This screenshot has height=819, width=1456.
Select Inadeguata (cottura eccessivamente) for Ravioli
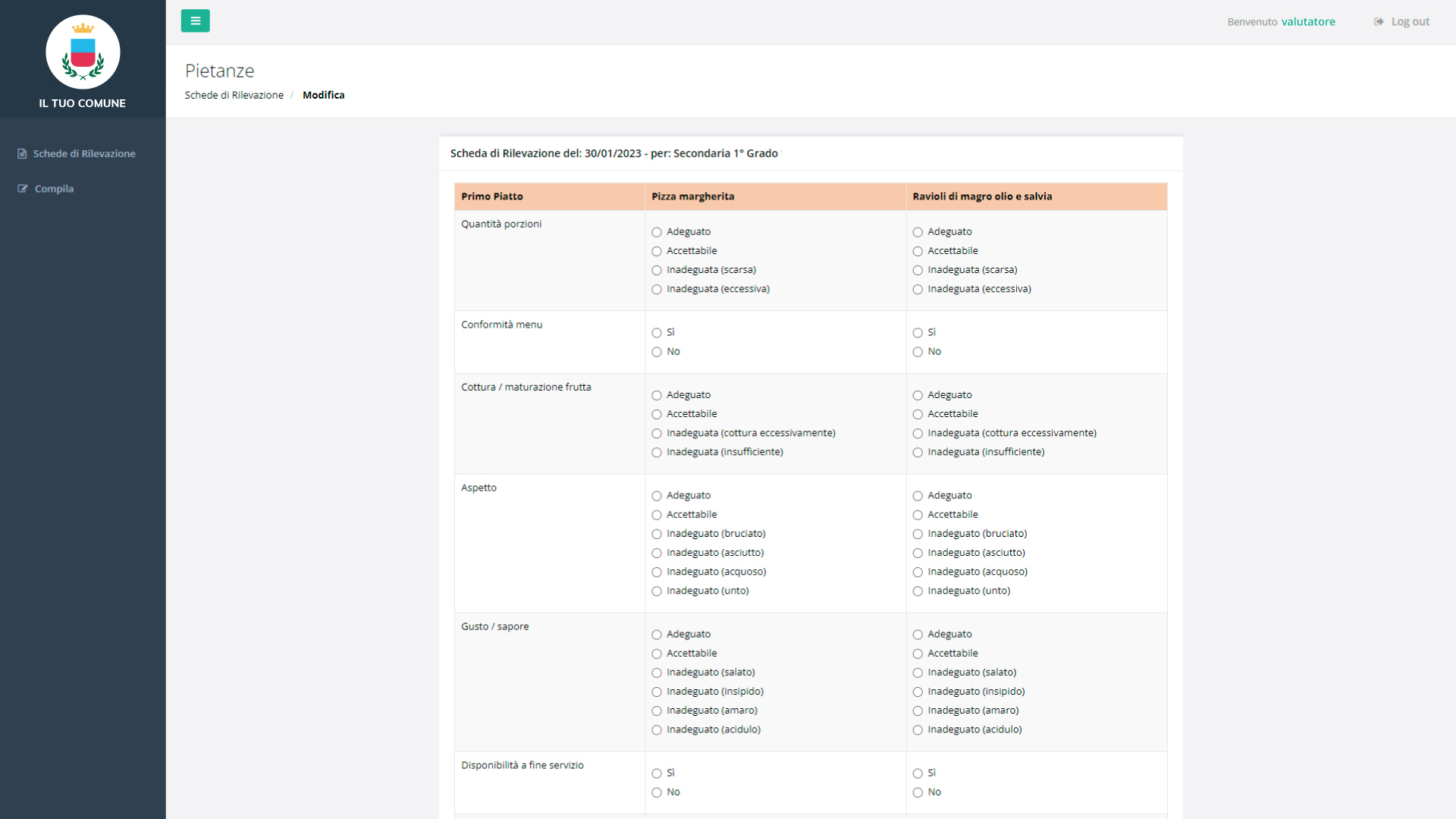(918, 433)
